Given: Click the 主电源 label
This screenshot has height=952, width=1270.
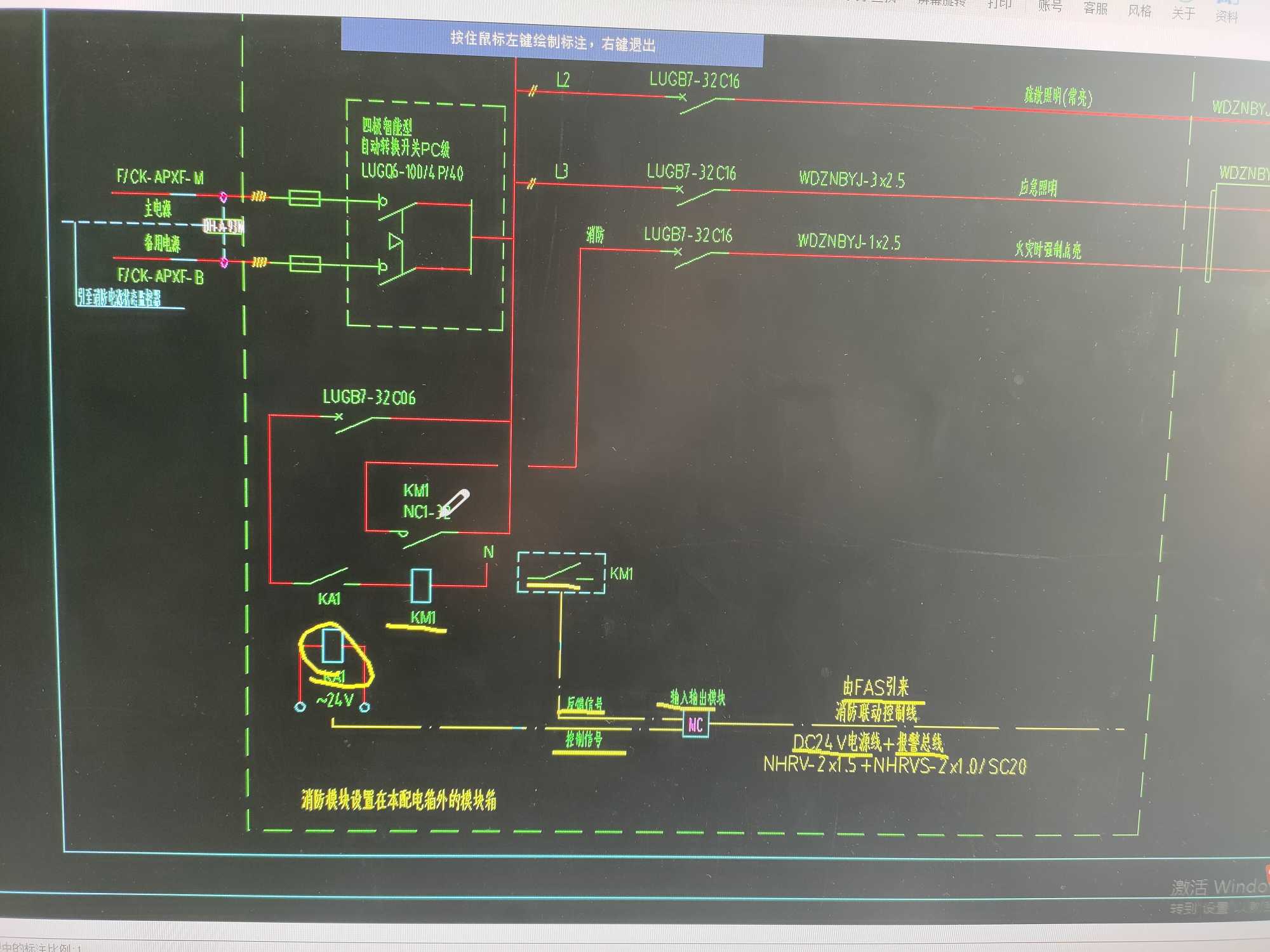Looking at the screenshot, I should 157,208.
